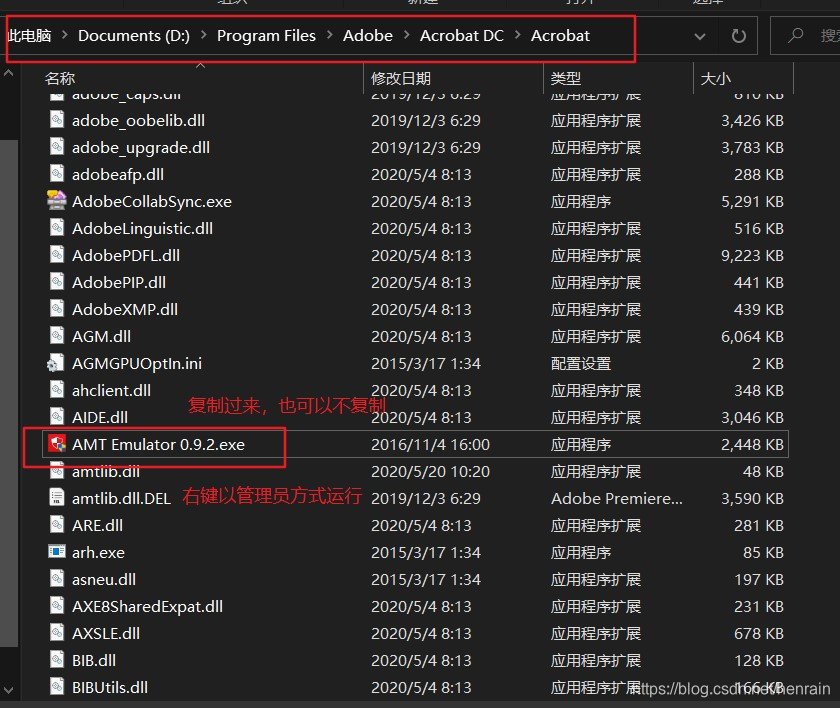The width and height of the screenshot is (840, 708).
Task: Click the 2020/5/20 10:20 modified date
Action: (430, 471)
